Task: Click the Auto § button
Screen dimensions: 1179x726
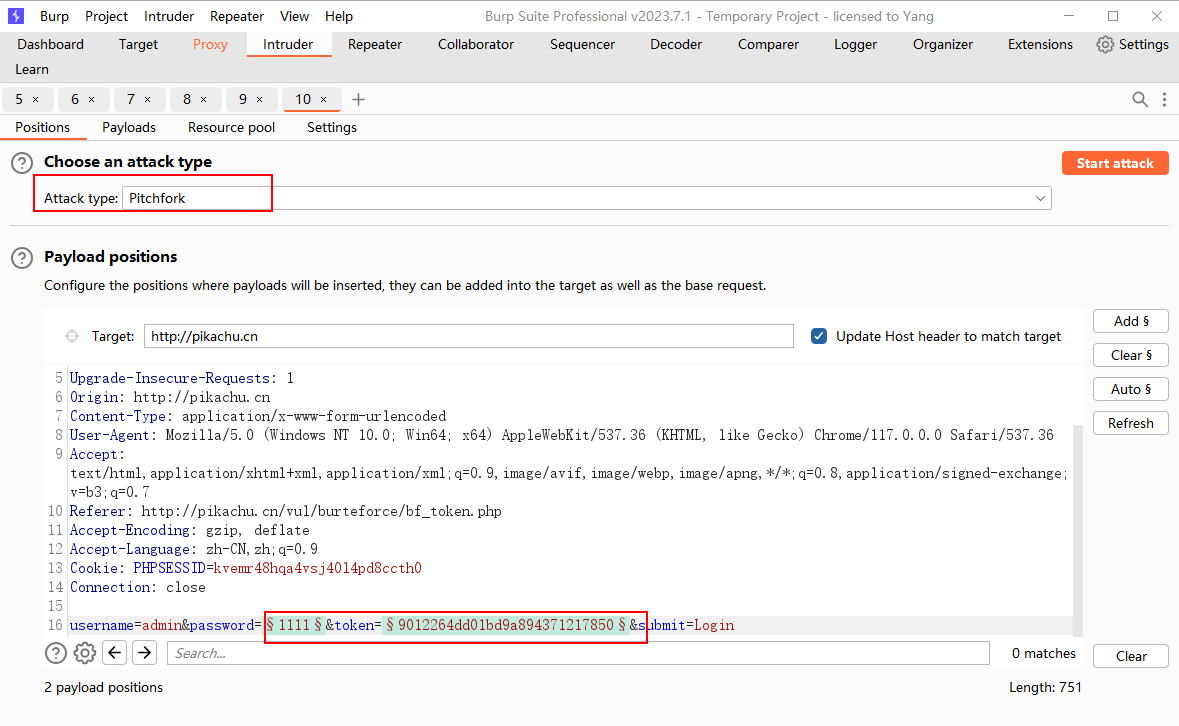Action: point(1130,389)
